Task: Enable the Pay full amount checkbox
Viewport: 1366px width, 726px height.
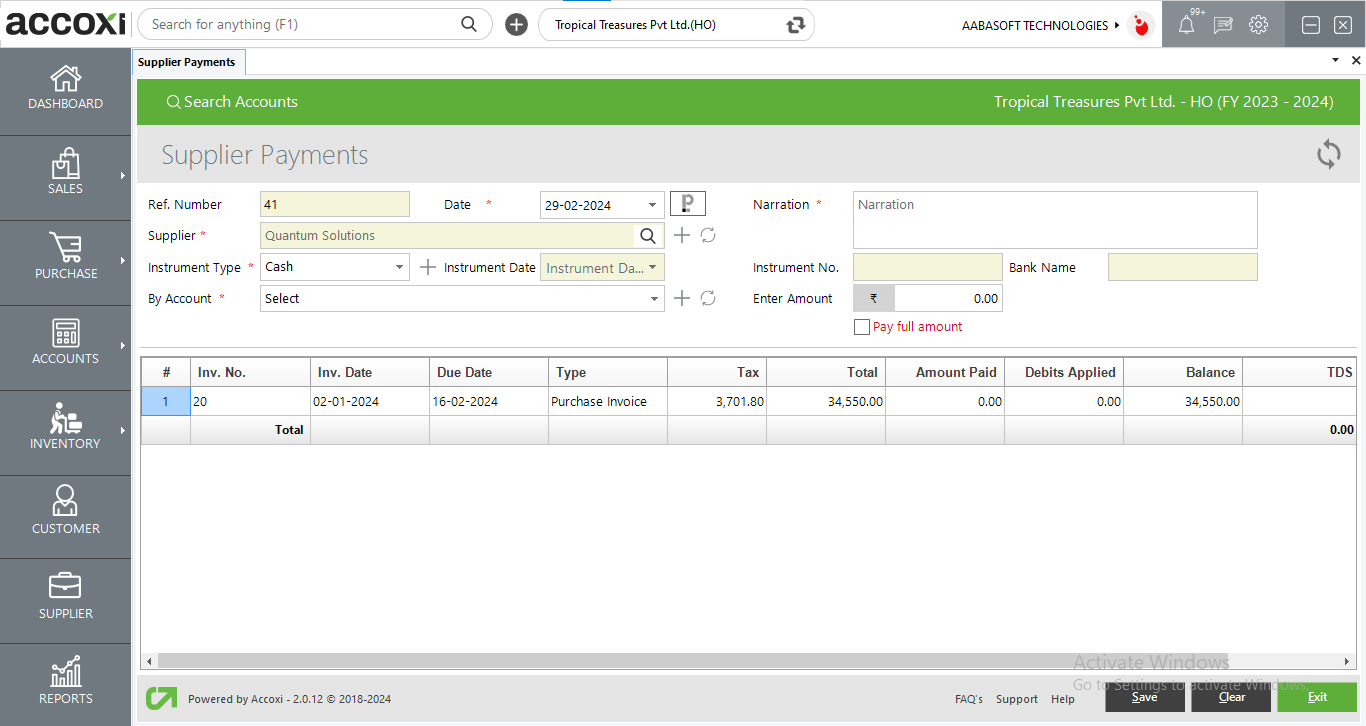Action: coord(861,326)
